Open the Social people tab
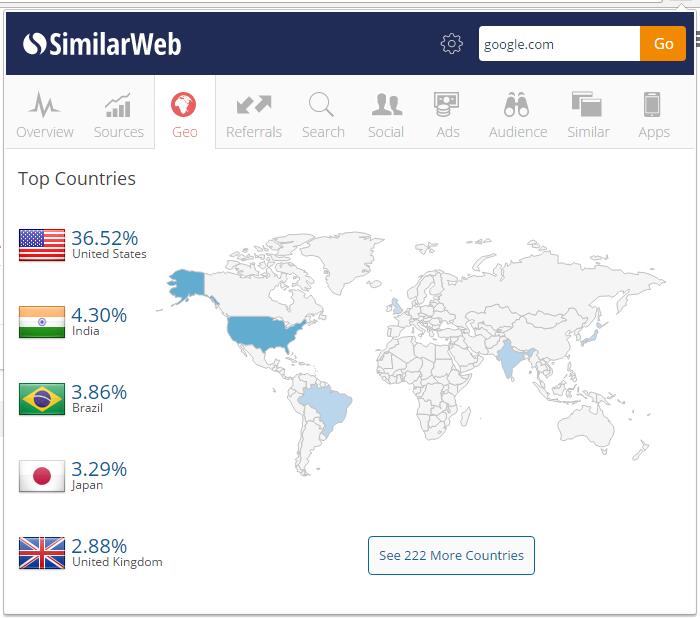This screenshot has height=618, width=700. pos(386,114)
